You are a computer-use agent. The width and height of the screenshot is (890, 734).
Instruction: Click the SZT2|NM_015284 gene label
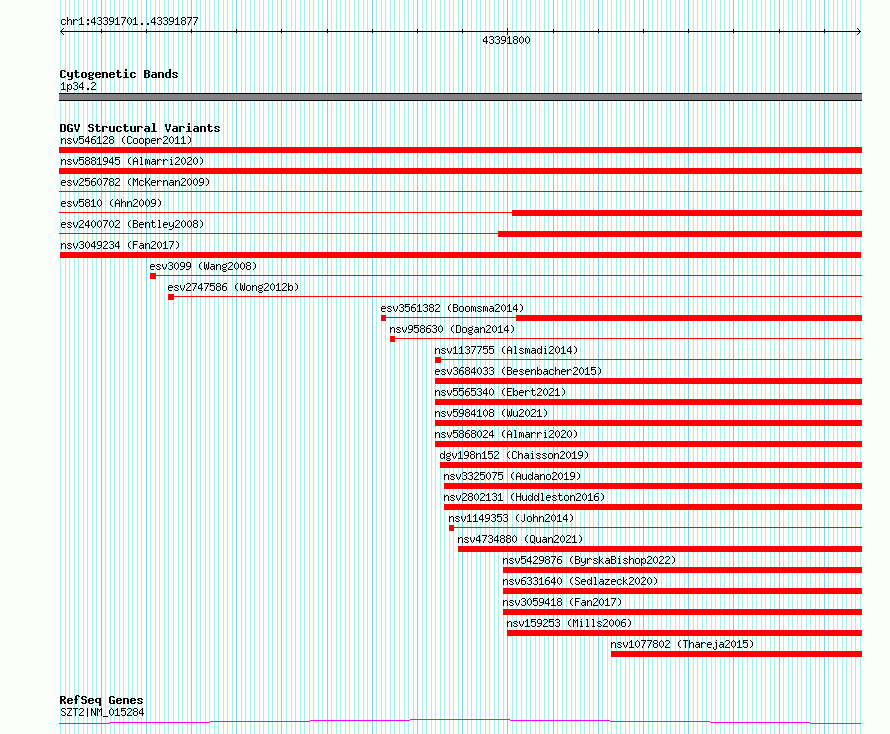pyautogui.click(x=102, y=712)
